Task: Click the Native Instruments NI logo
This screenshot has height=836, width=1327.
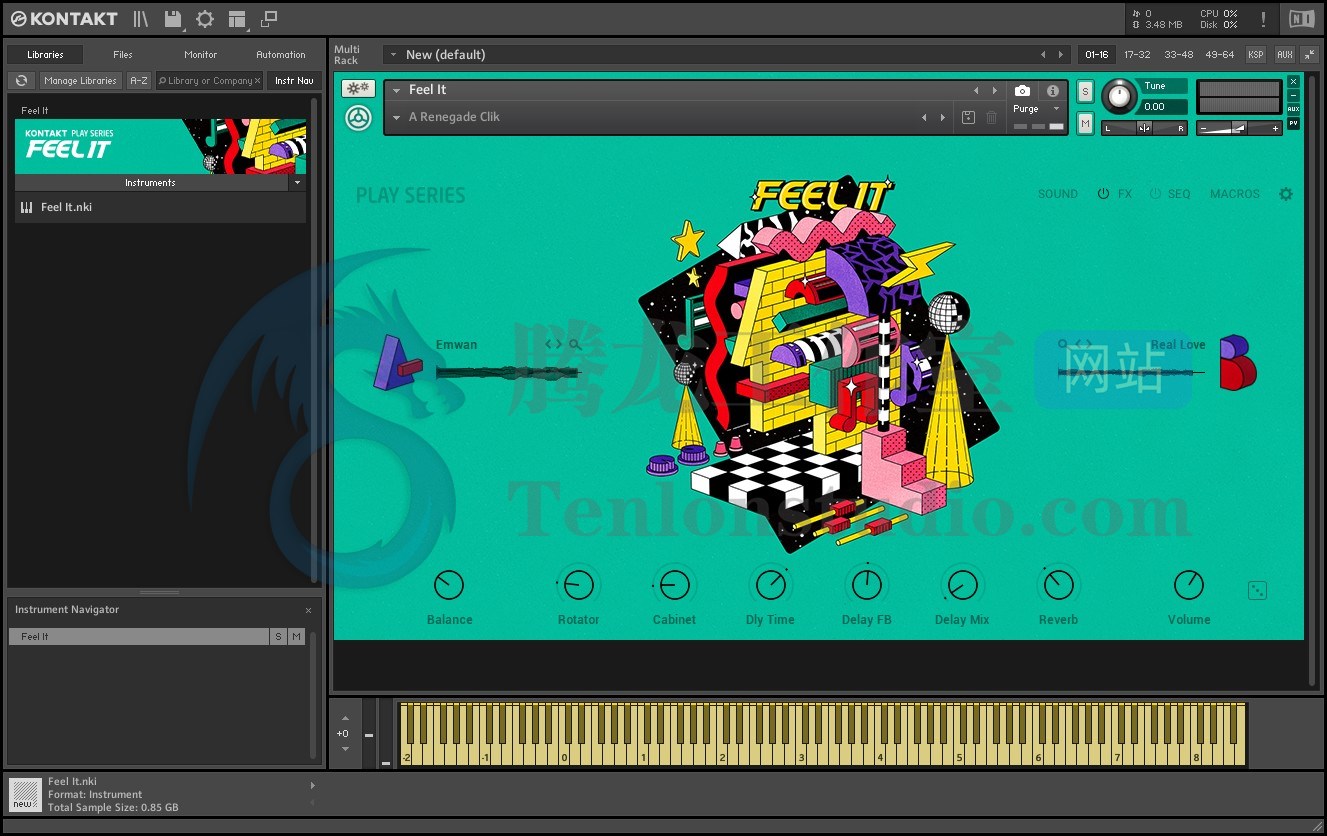Action: (1301, 19)
